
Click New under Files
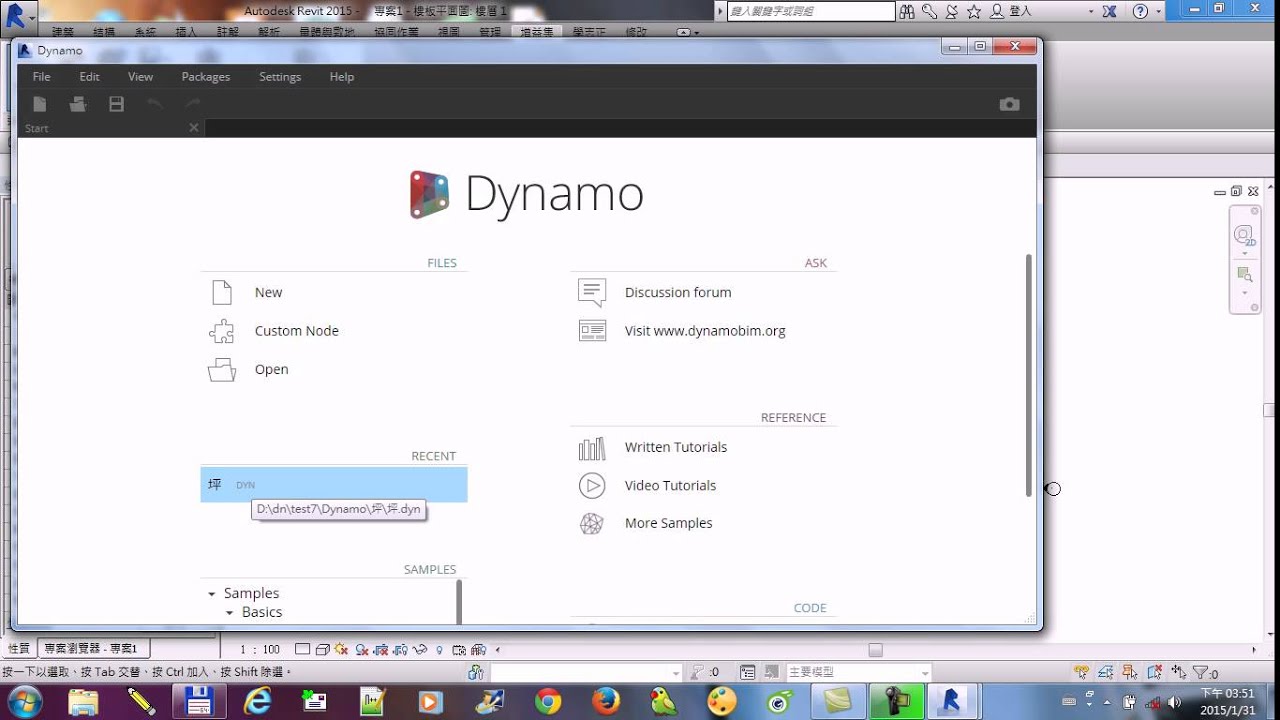coord(269,293)
